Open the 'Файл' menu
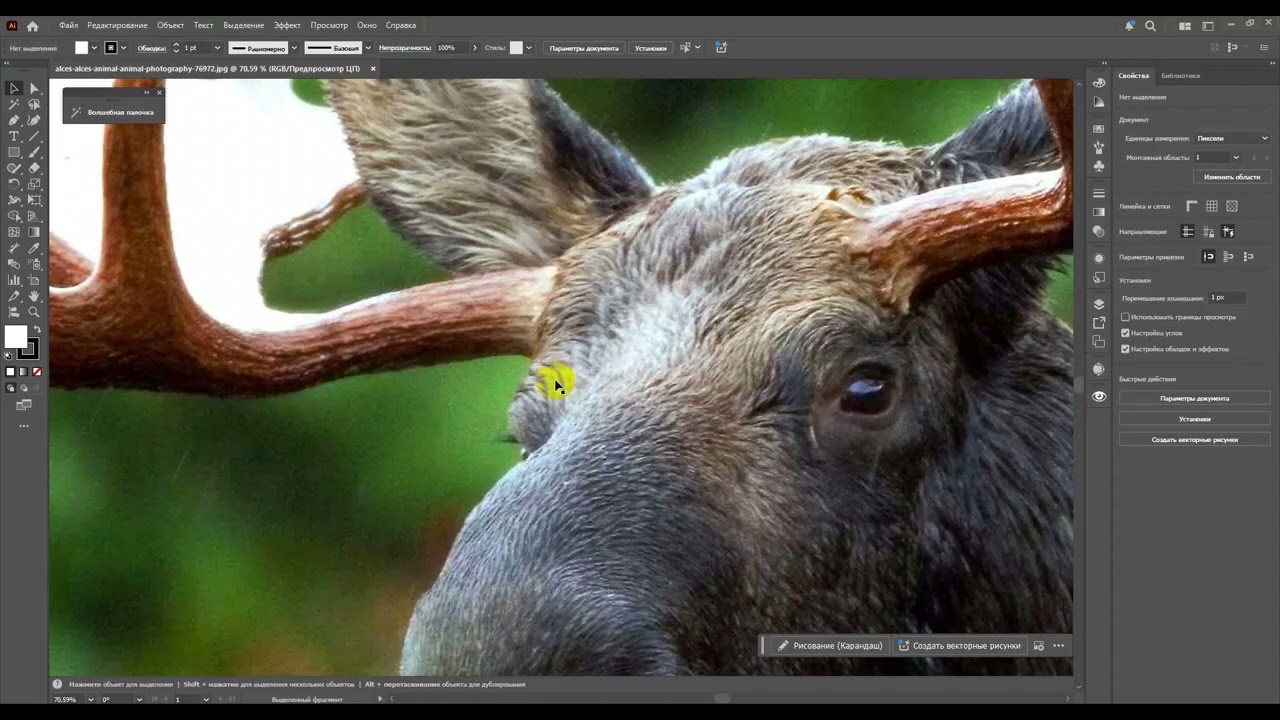The image size is (1280, 720). coord(68,25)
